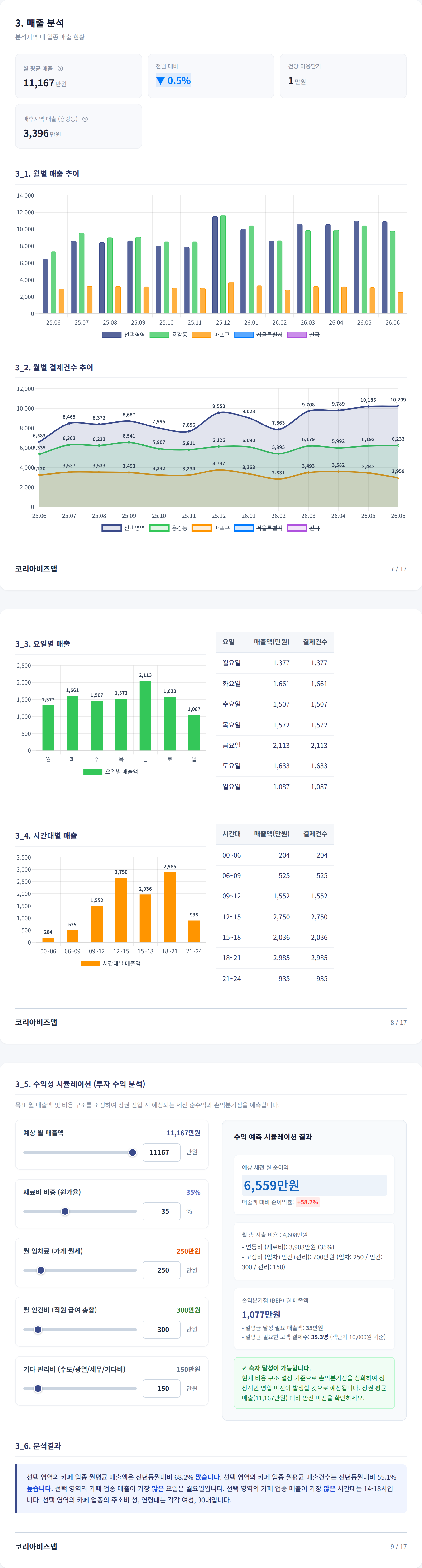Click the 18~21 bar in 시간대별 매출 chart
The height and width of the screenshot is (1568, 422).
coord(170,907)
